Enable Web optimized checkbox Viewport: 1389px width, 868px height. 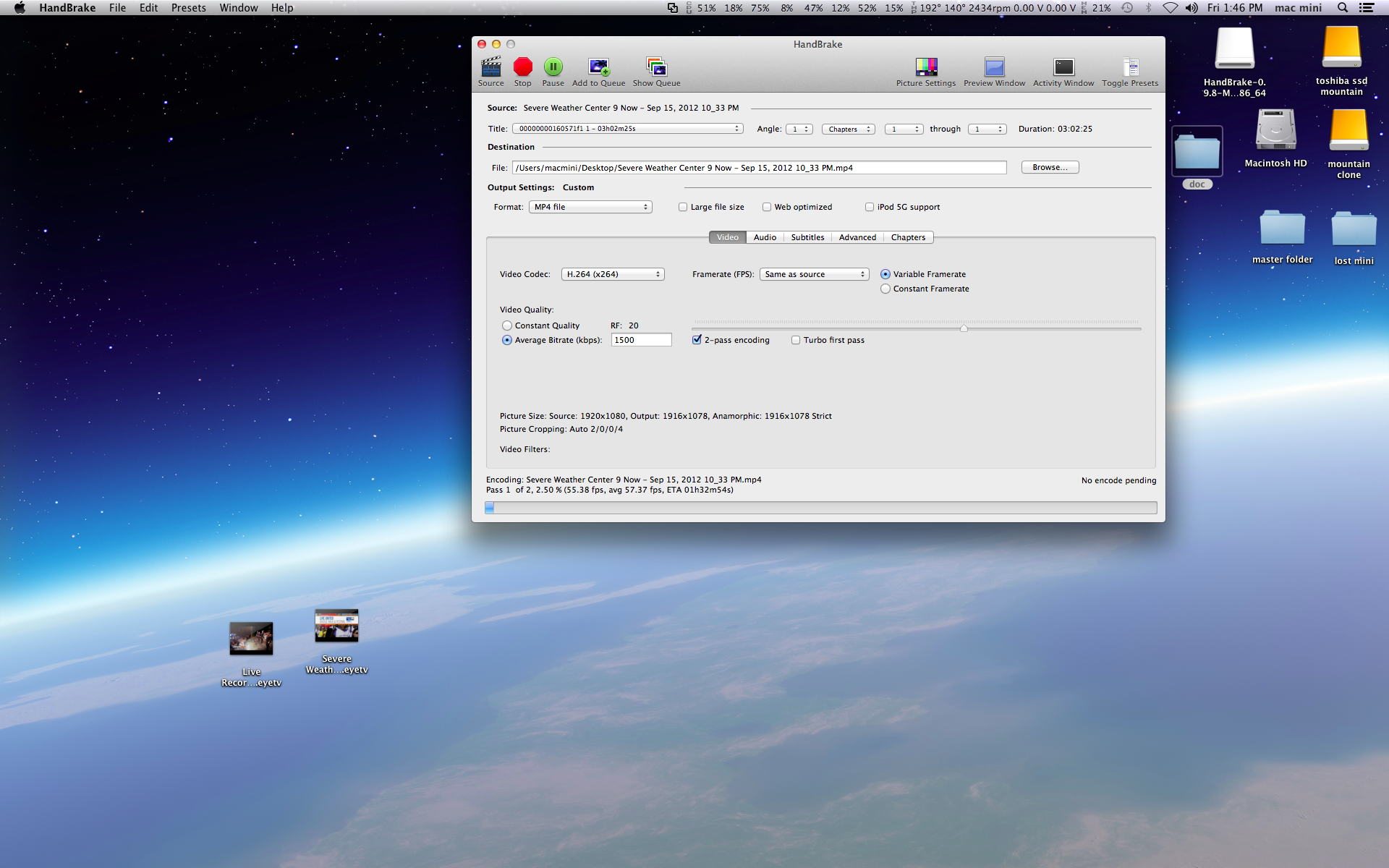(766, 207)
